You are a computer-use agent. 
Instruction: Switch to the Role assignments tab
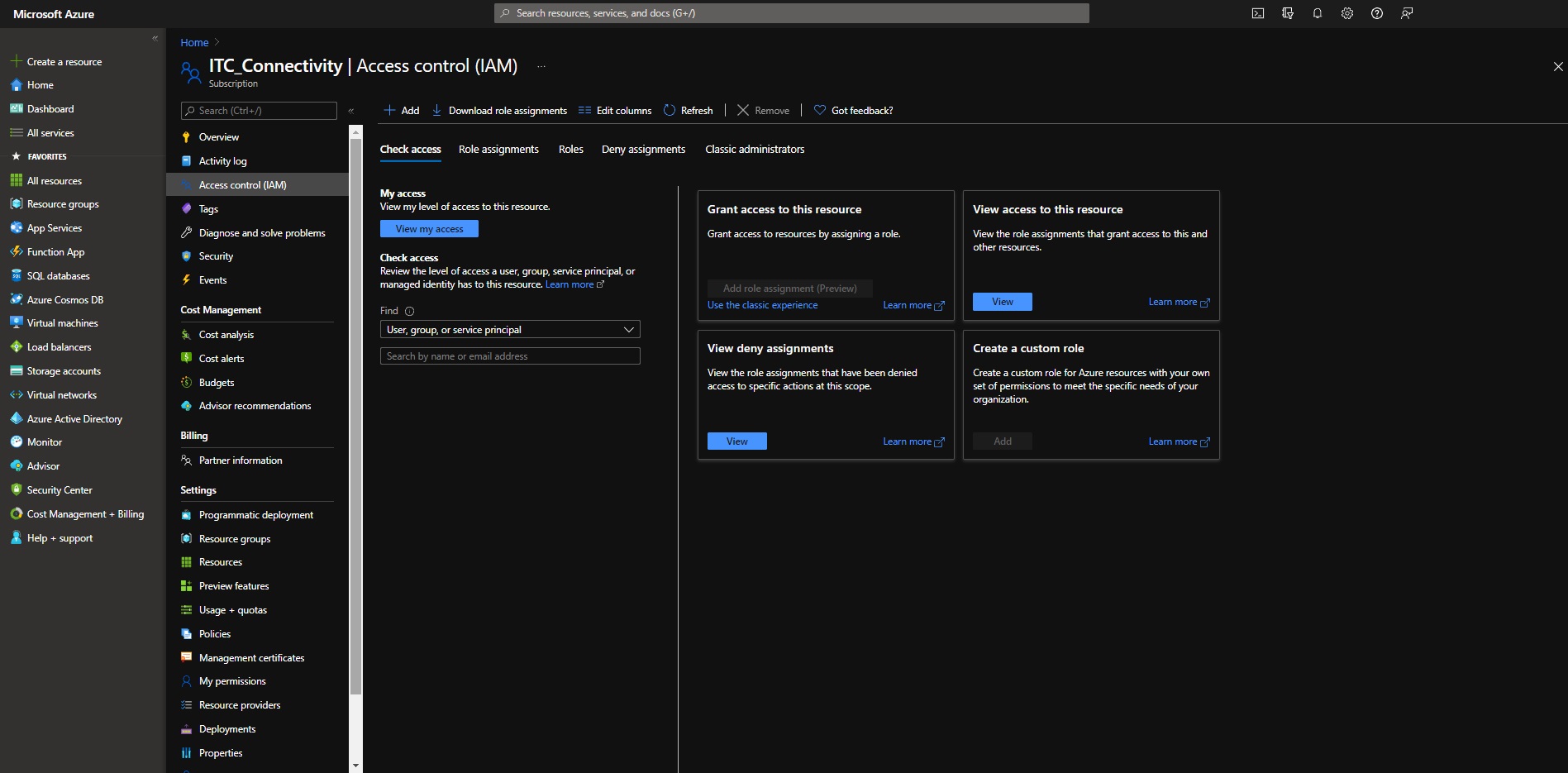pos(498,150)
